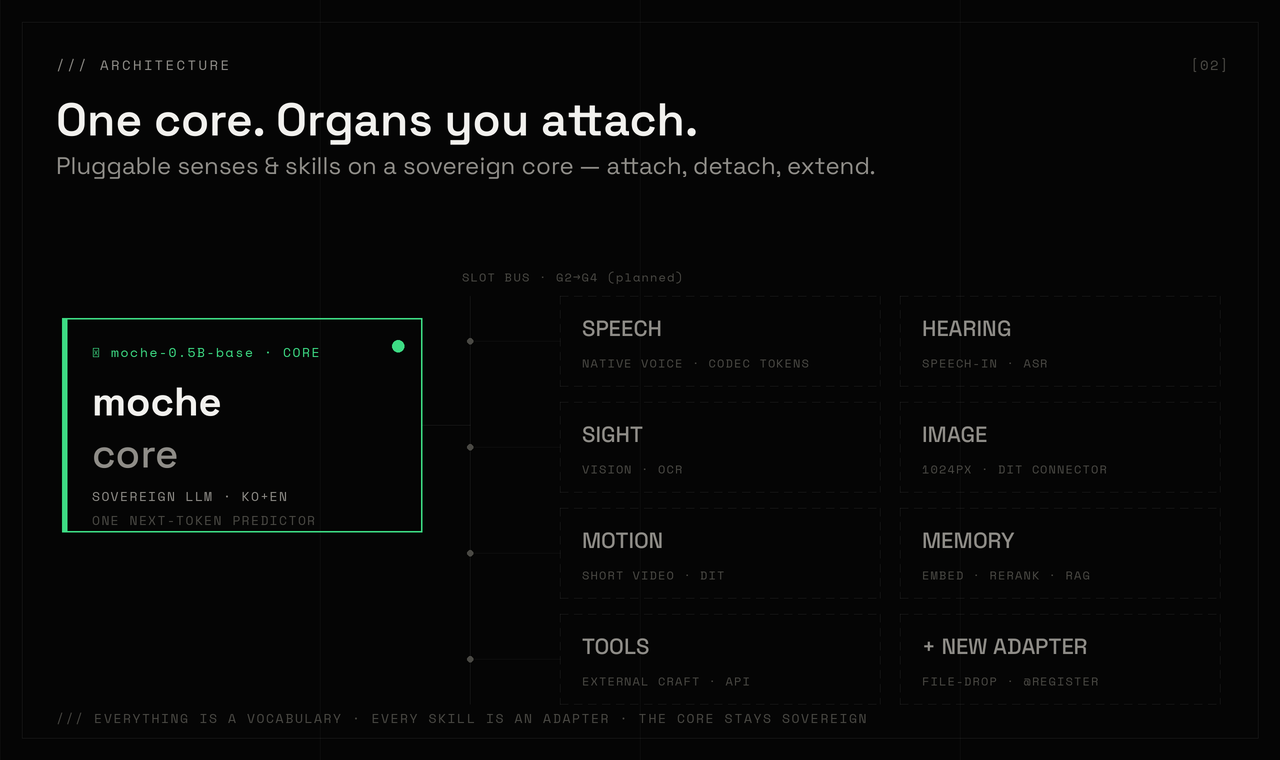
Task: Click the "moche-0.5B-base · CORE" label
Action: (215, 353)
